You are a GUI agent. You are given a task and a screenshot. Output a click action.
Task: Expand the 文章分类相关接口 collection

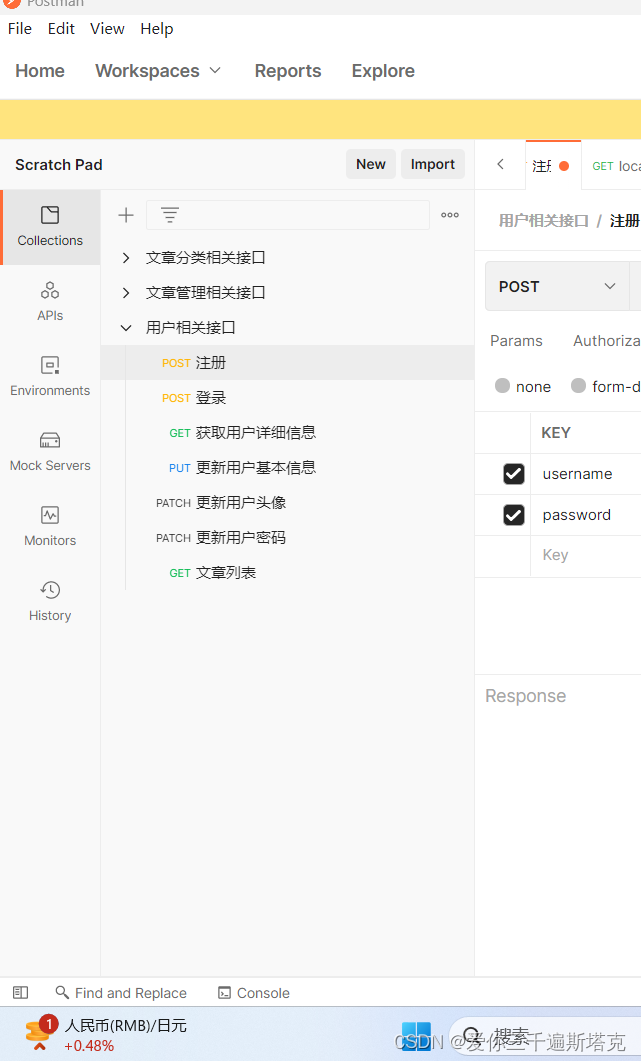[126, 258]
